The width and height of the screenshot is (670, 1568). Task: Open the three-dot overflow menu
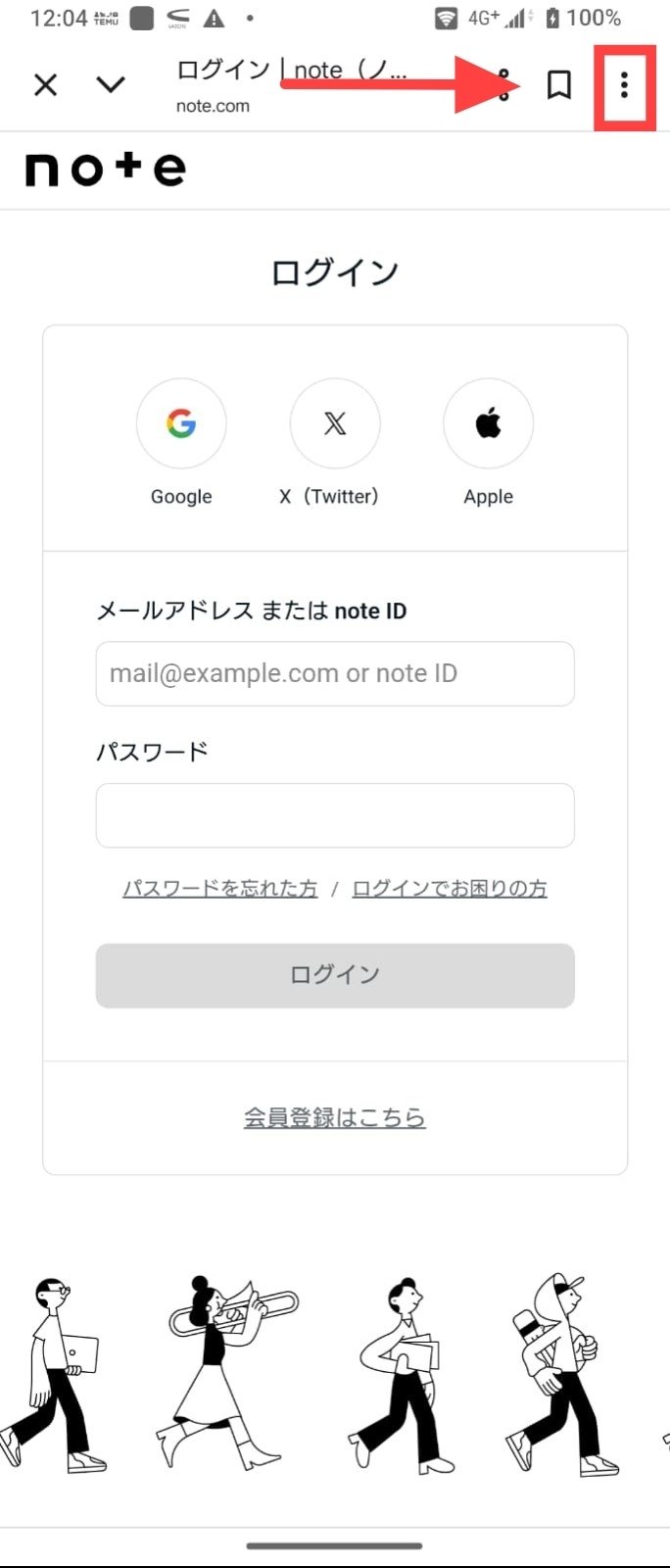(x=624, y=85)
